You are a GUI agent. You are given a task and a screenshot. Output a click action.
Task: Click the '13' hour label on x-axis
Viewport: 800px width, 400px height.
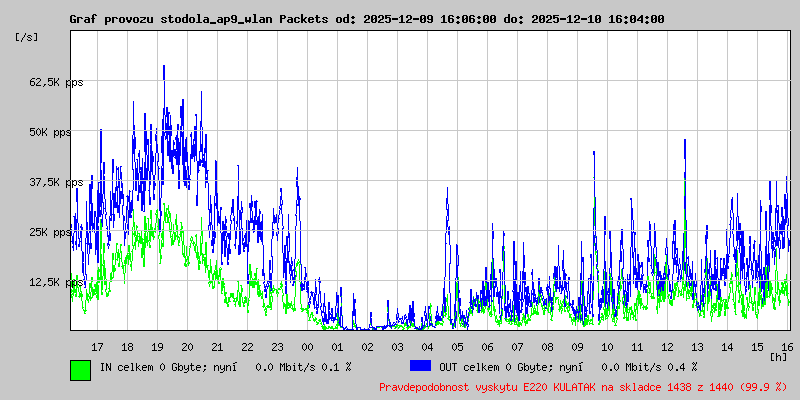tap(697, 347)
